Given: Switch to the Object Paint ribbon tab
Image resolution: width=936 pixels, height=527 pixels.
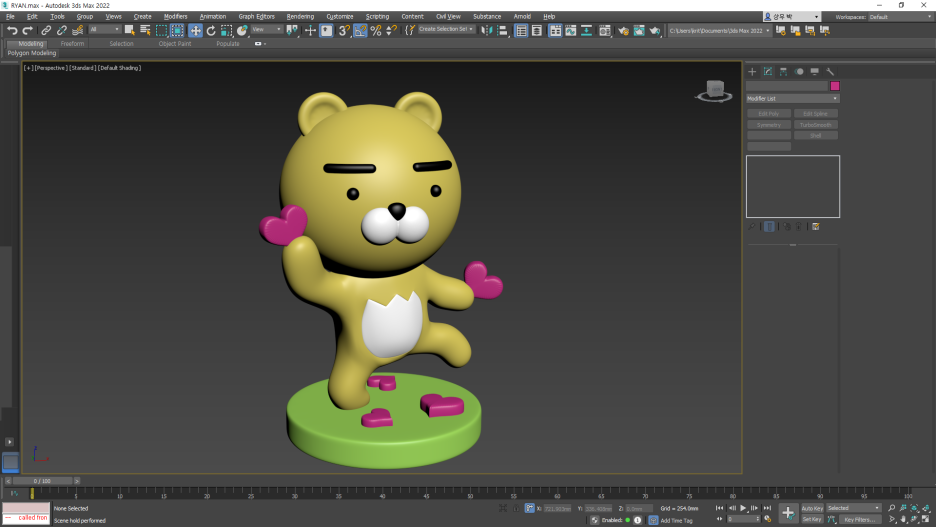Looking at the screenshot, I should (x=175, y=44).
